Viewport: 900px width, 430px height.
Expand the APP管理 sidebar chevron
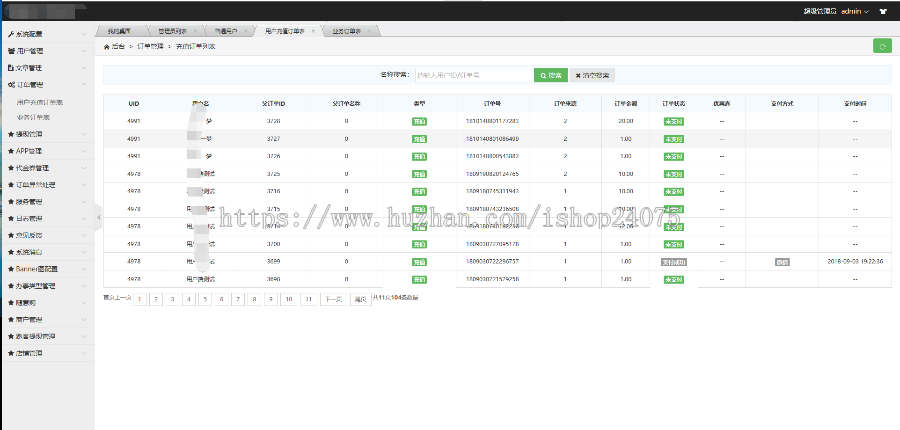point(84,152)
